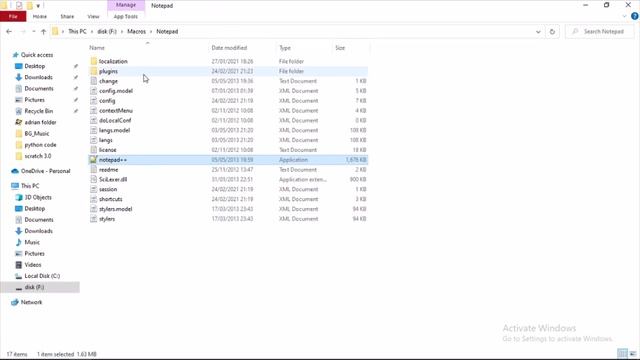Open adrian folder in sidebar
The width and height of the screenshot is (640, 360).
click(40, 122)
